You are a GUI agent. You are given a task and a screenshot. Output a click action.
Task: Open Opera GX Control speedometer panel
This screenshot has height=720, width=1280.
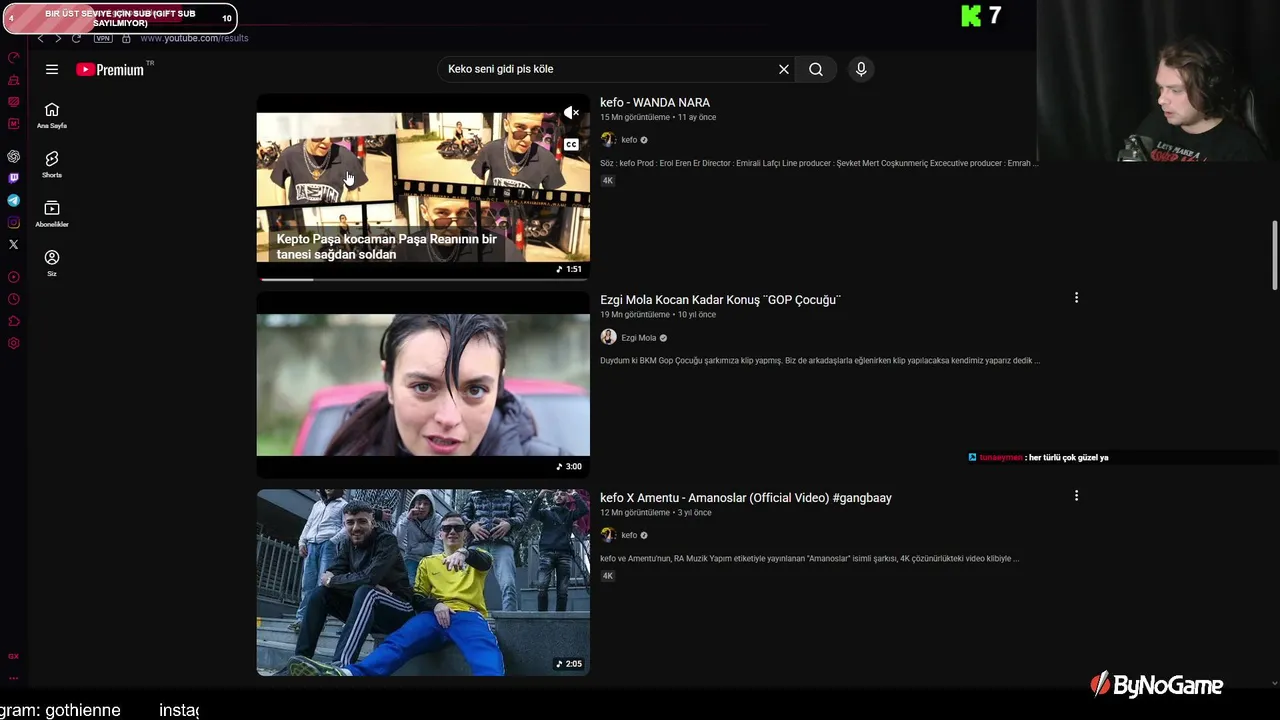tap(14, 57)
